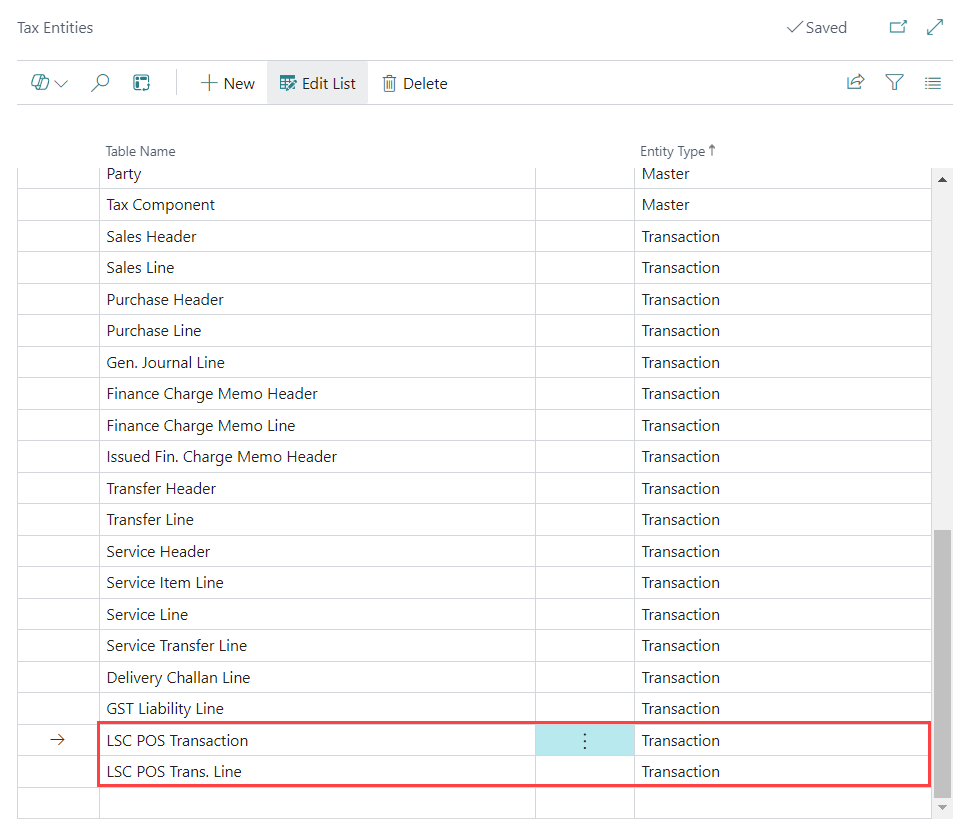
Task: Open the filter pane icon
Action: click(894, 84)
